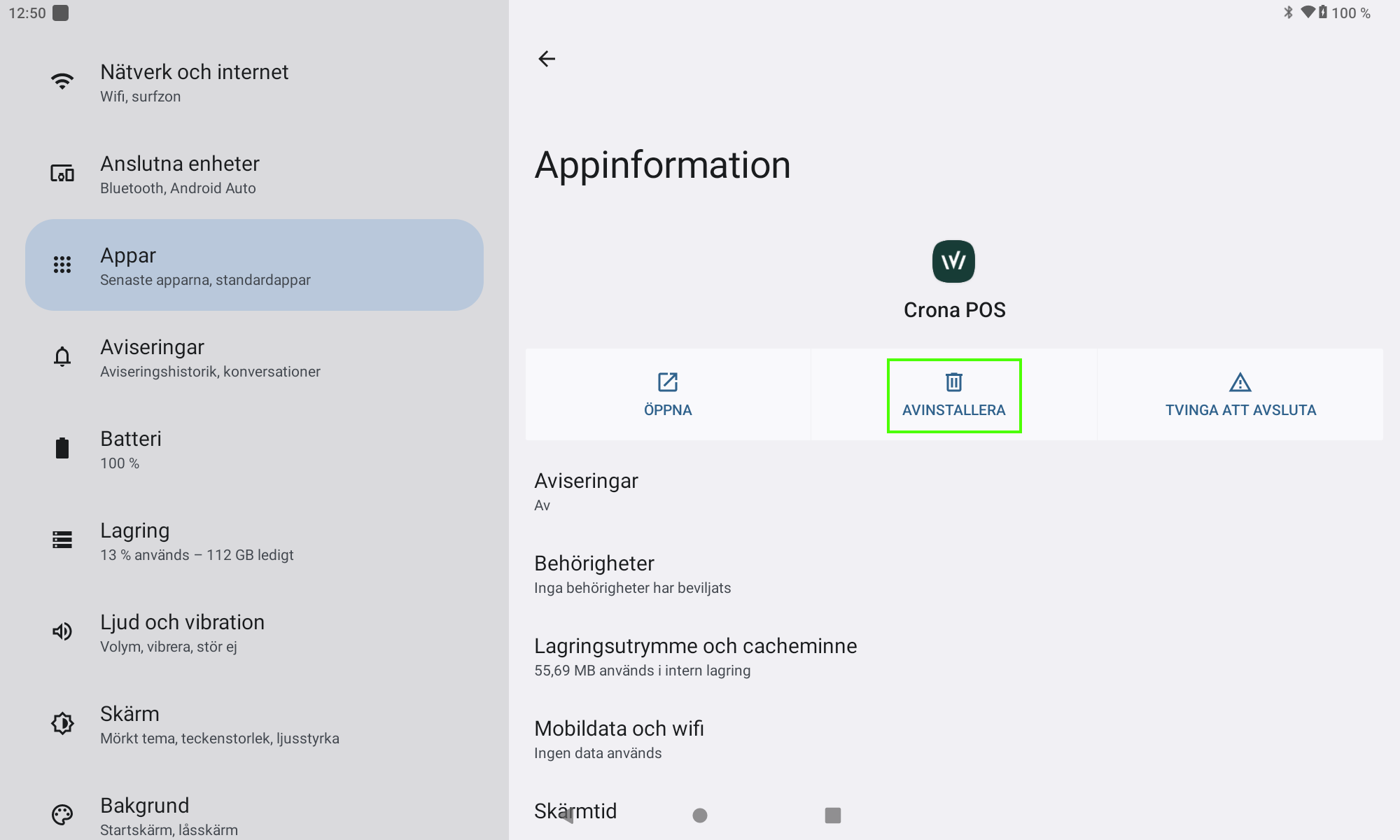
Task: Click the Crona POS app icon
Action: (x=953, y=262)
